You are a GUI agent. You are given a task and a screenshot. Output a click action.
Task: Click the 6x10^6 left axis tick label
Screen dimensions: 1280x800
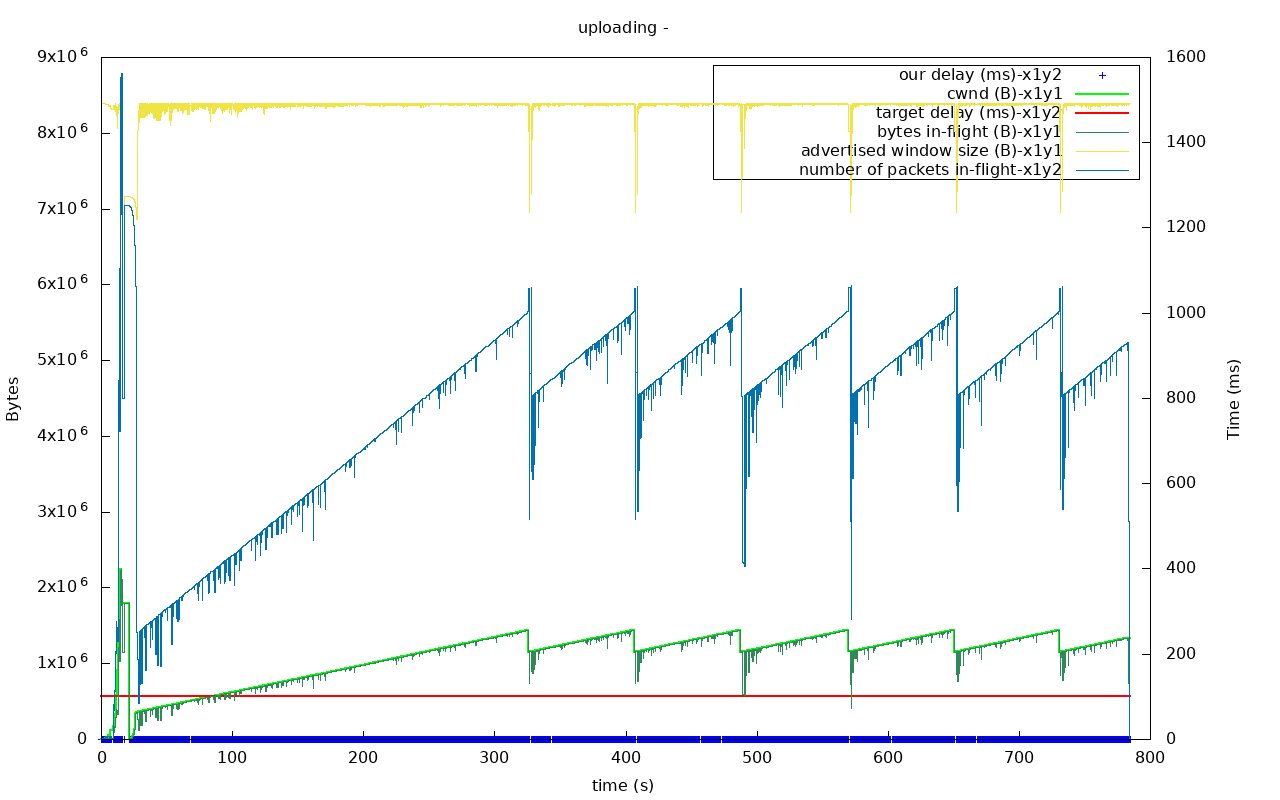point(62,284)
